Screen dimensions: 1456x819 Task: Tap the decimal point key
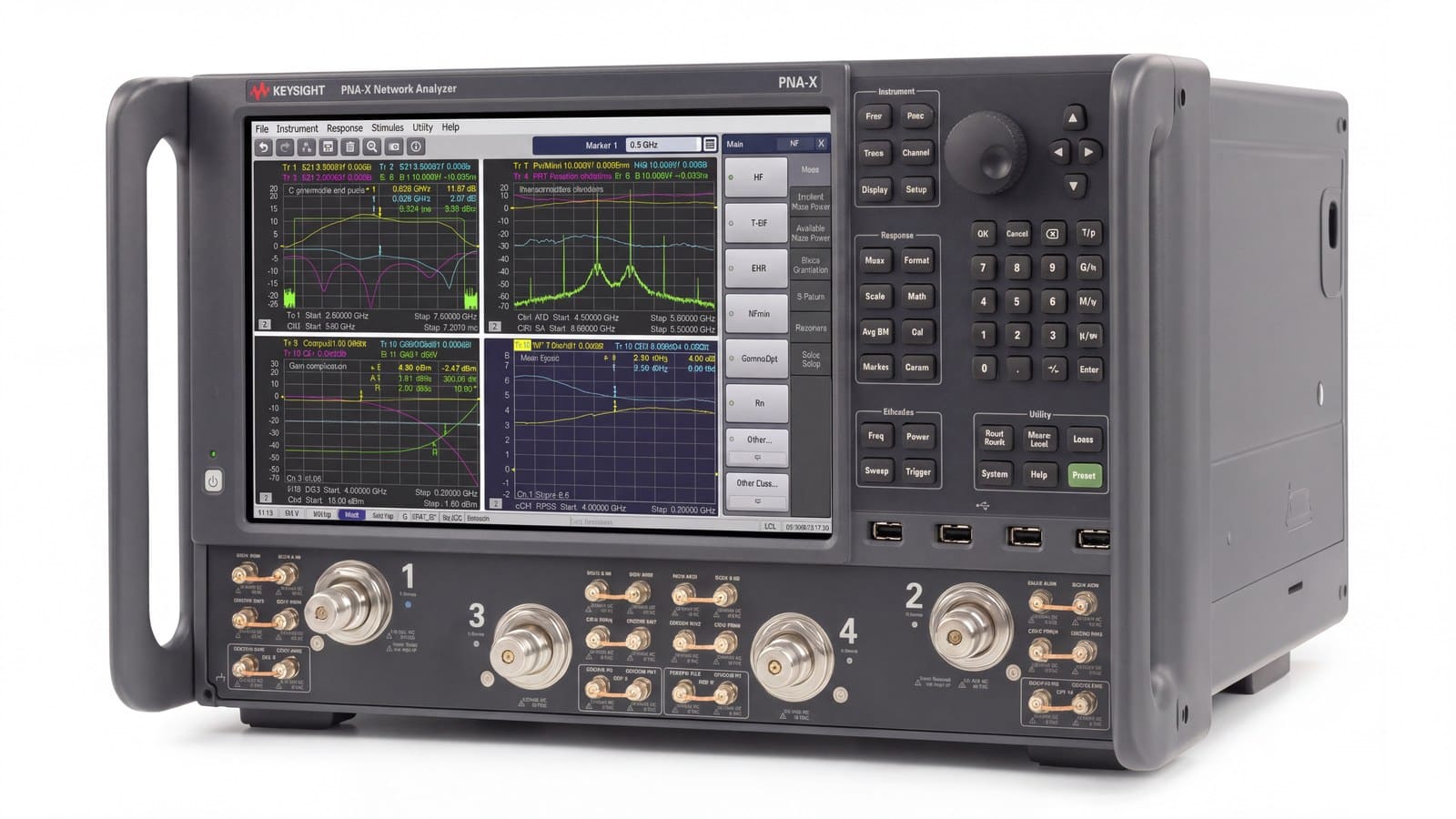point(1018,369)
